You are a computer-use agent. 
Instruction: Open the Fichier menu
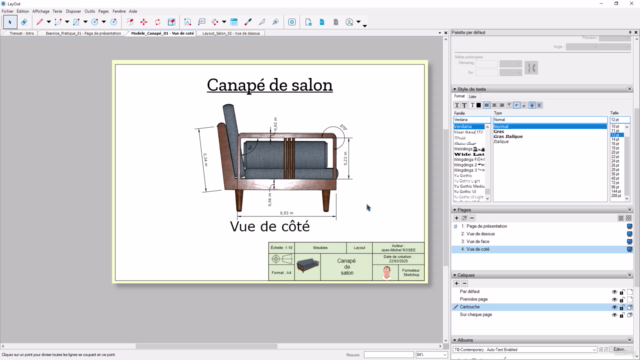8,11
